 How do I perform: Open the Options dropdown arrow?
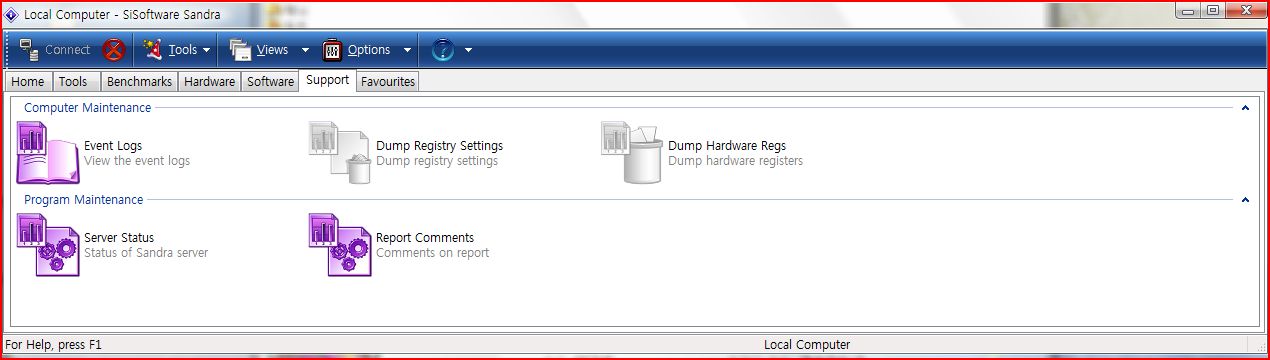[407, 50]
